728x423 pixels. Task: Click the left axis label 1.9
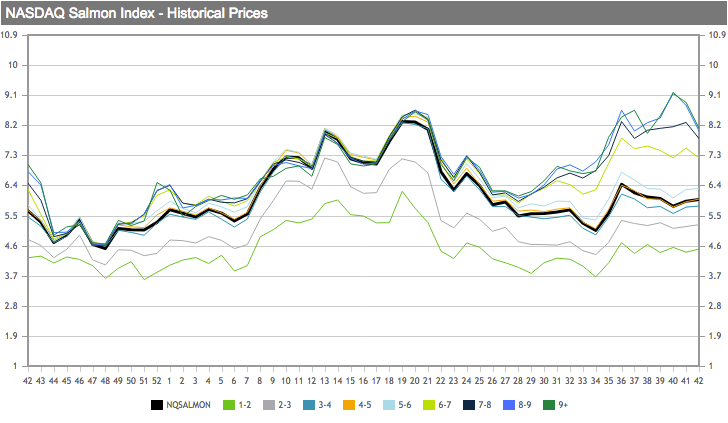point(12,336)
